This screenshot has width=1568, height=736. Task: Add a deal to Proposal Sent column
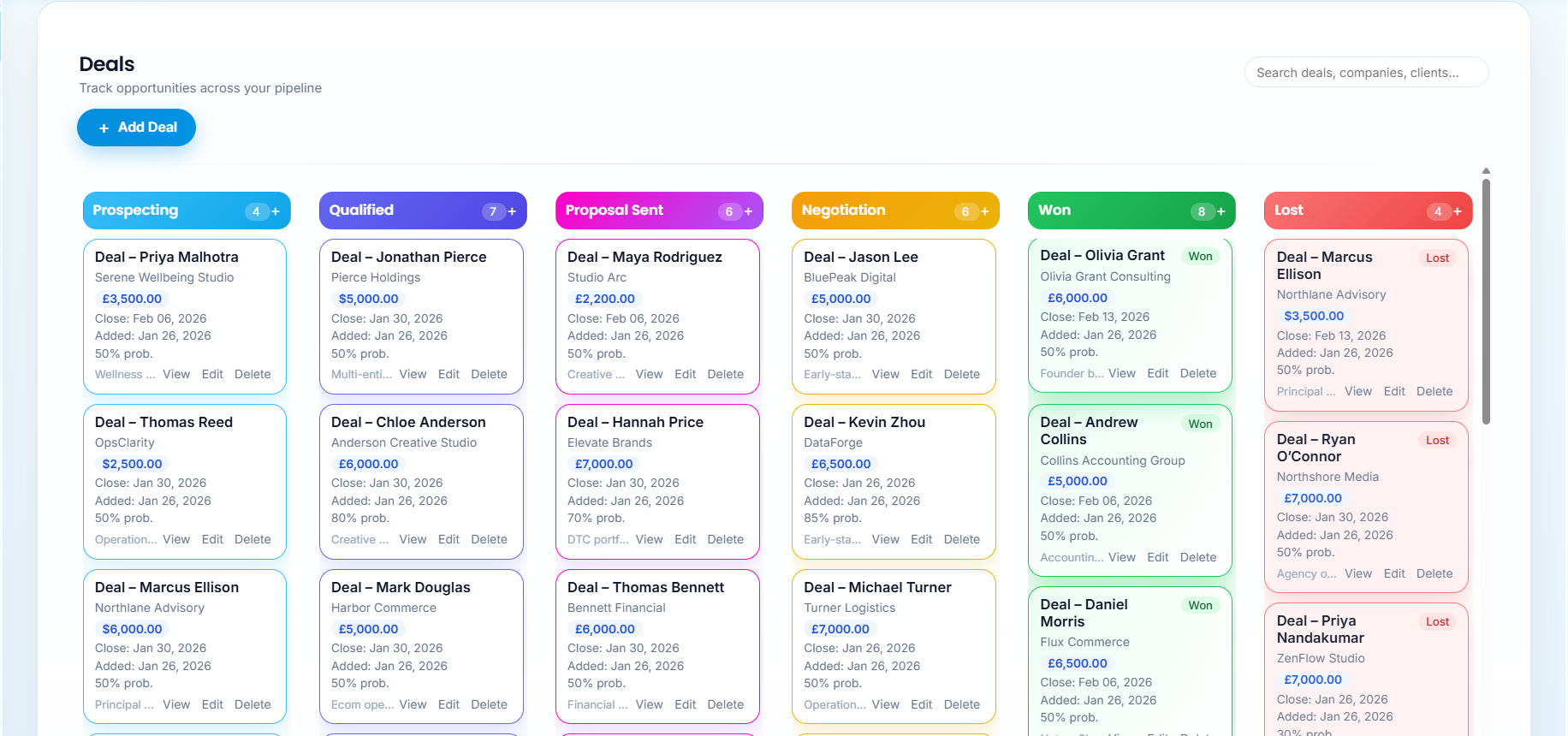[748, 211]
